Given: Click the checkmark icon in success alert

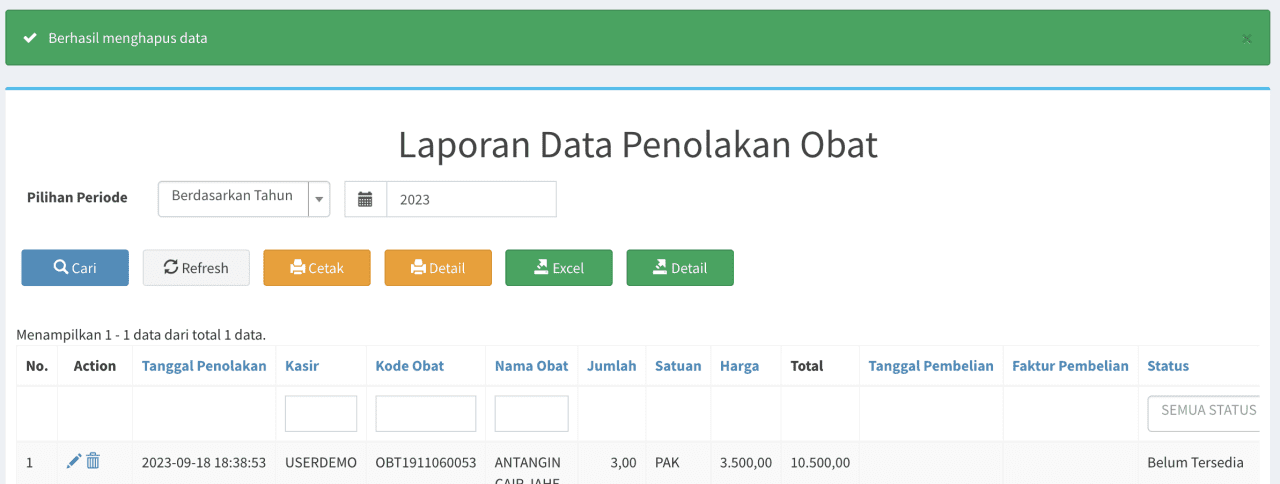Looking at the screenshot, I should coord(30,38).
